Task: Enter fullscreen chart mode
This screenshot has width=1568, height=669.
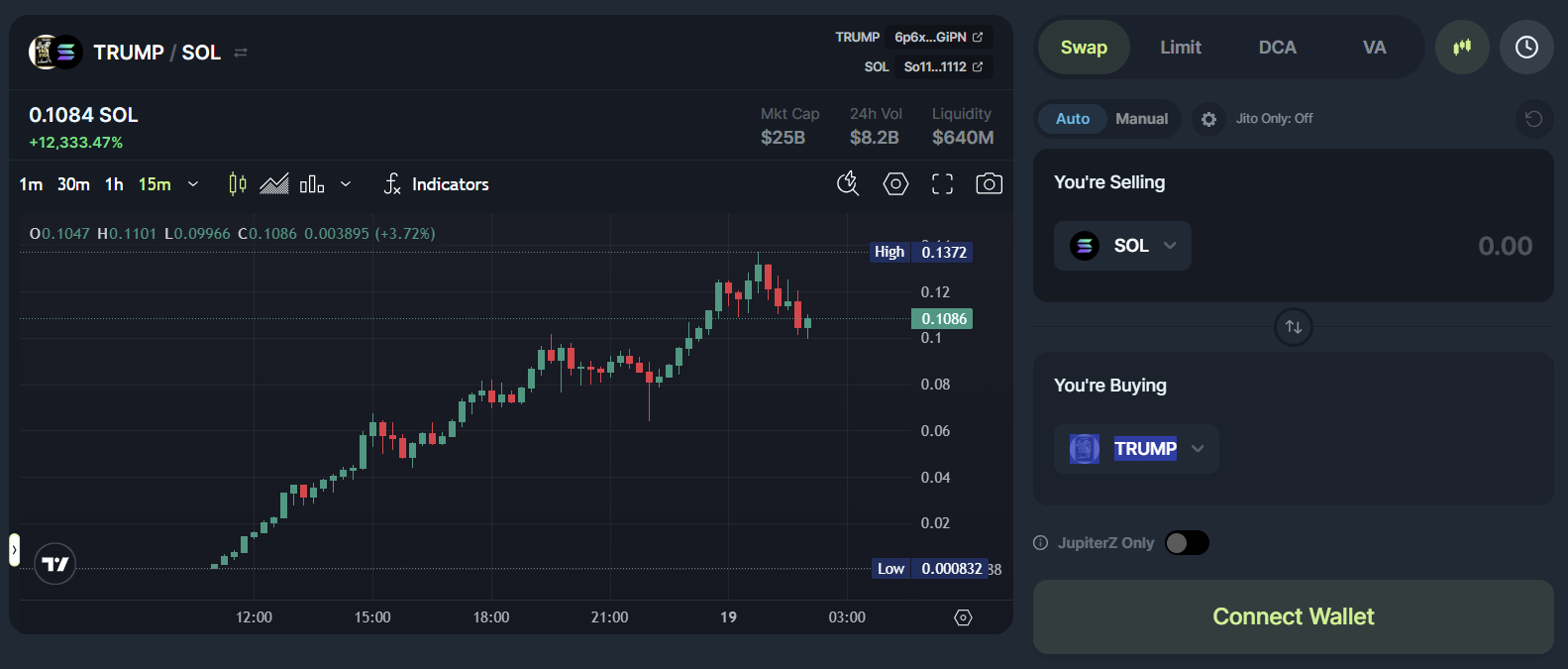Action: (x=942, y=183)
